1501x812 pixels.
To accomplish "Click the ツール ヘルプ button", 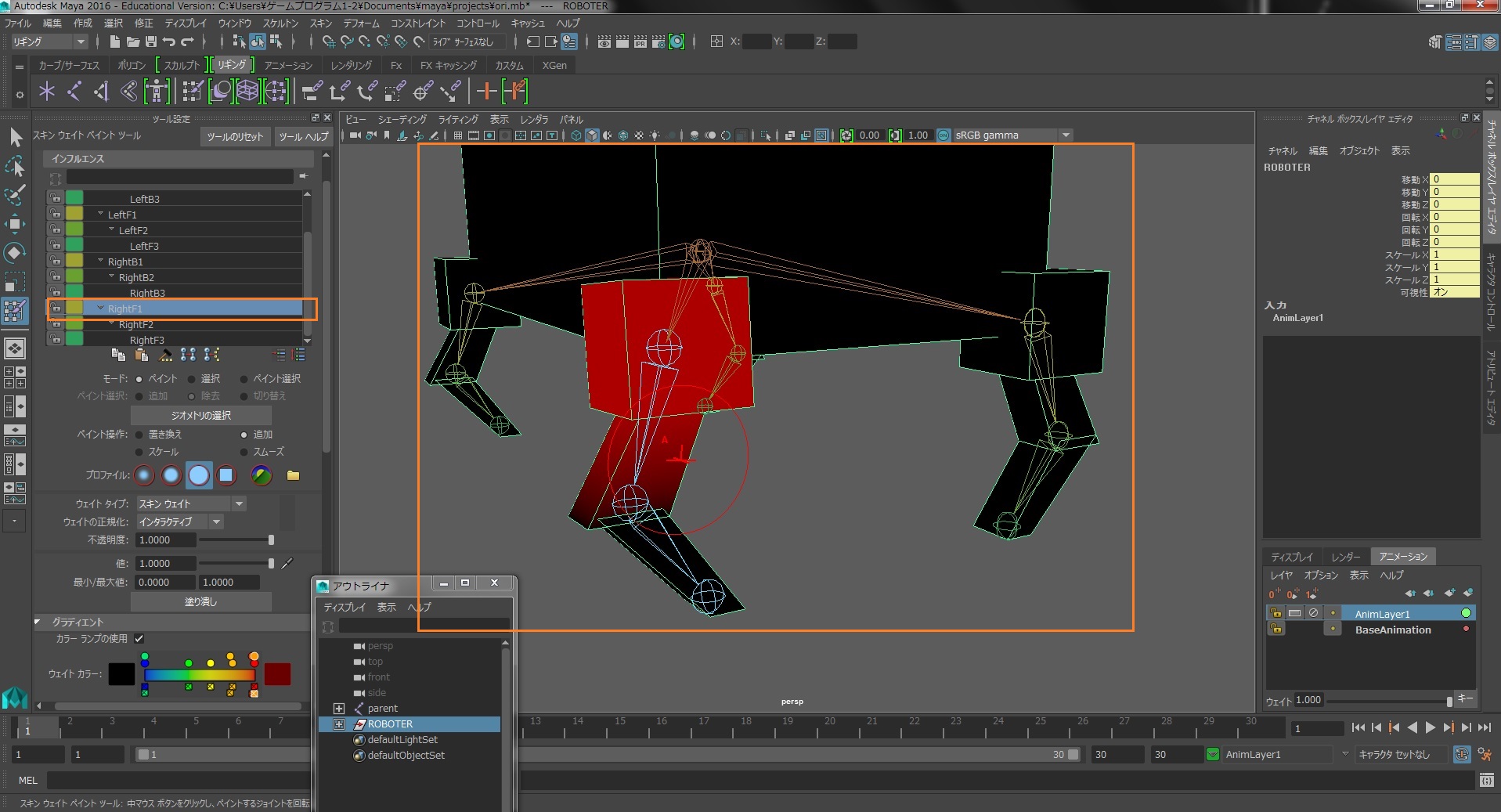I will tap(304, 137).
